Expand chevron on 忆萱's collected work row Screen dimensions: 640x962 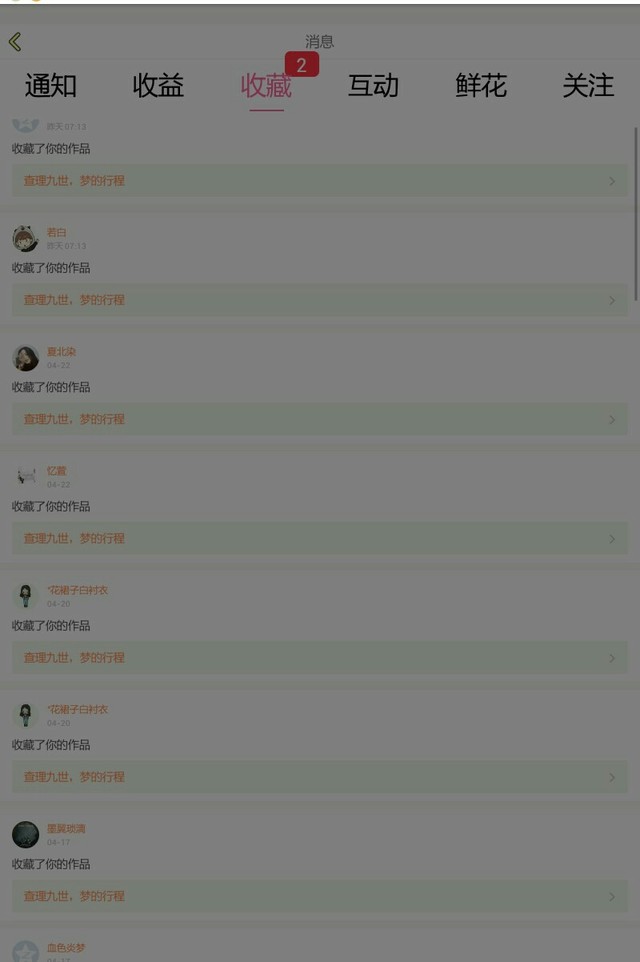(x=612, y=539)
